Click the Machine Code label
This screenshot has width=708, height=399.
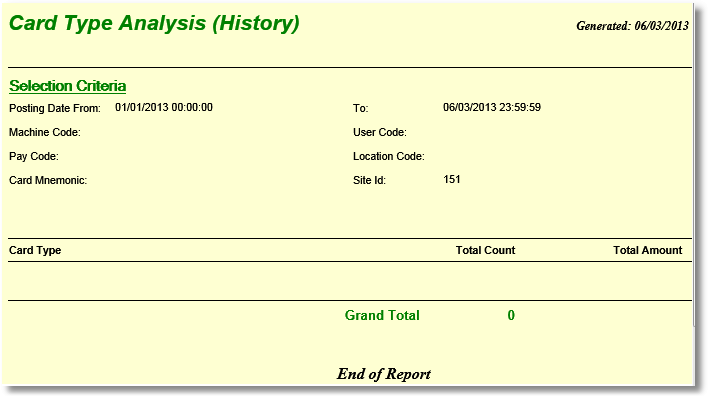click(x=45, y=132)
